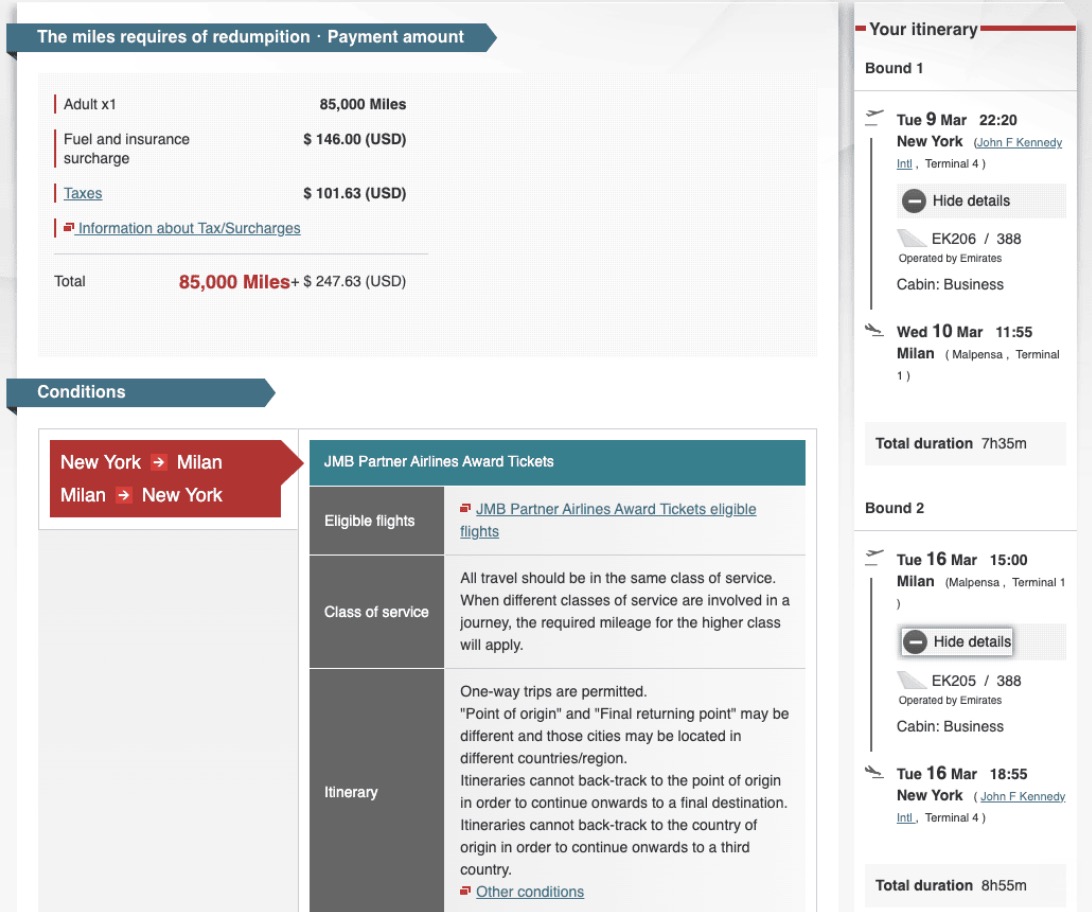Click the popup icon beside Other conditions
1092x912 pixels.
pos(465,890)
